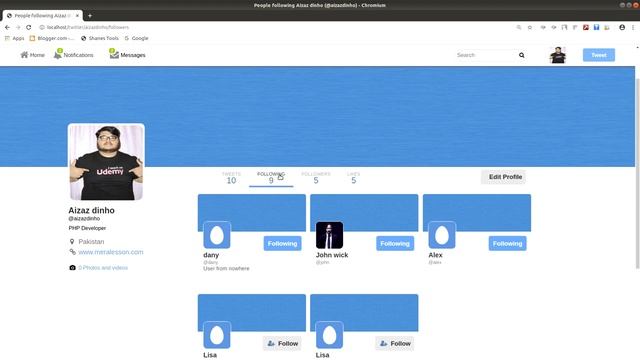Bookmark this page with the star icon
Viewport: 640px width, 360px height.
click(530, 27)
